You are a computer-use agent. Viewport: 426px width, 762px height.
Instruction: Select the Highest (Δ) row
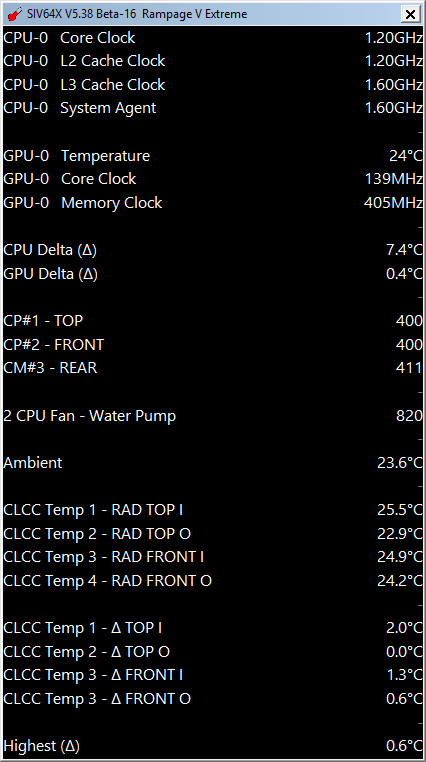pyautogui.click(x=213, y=745)
